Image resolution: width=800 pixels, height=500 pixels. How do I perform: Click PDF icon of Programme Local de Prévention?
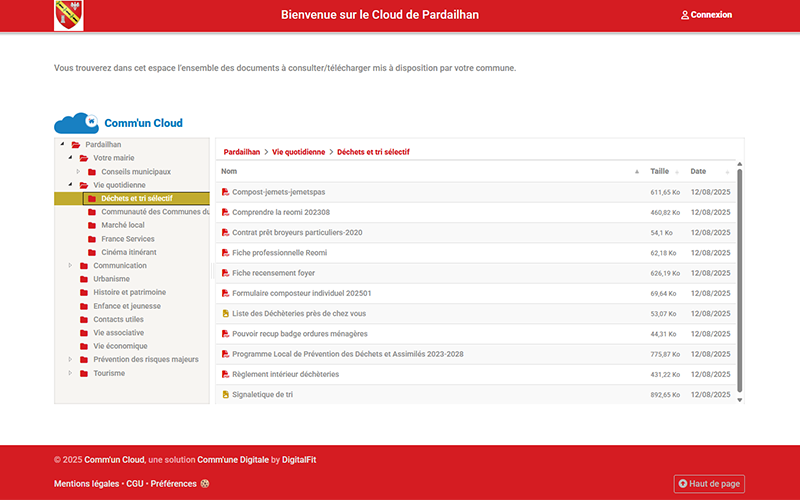(225, 354)
